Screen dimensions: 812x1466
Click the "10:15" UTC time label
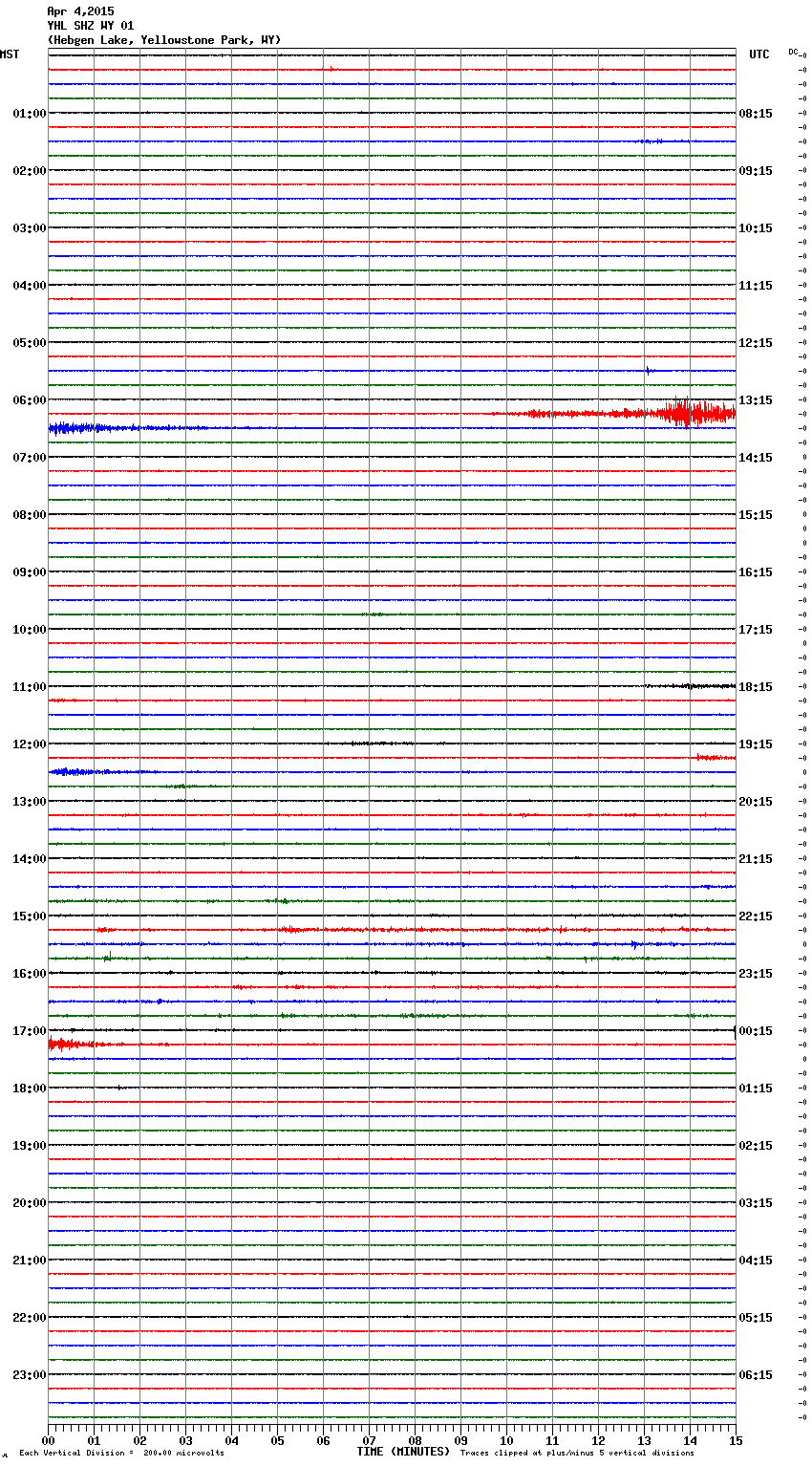[756, 228]
